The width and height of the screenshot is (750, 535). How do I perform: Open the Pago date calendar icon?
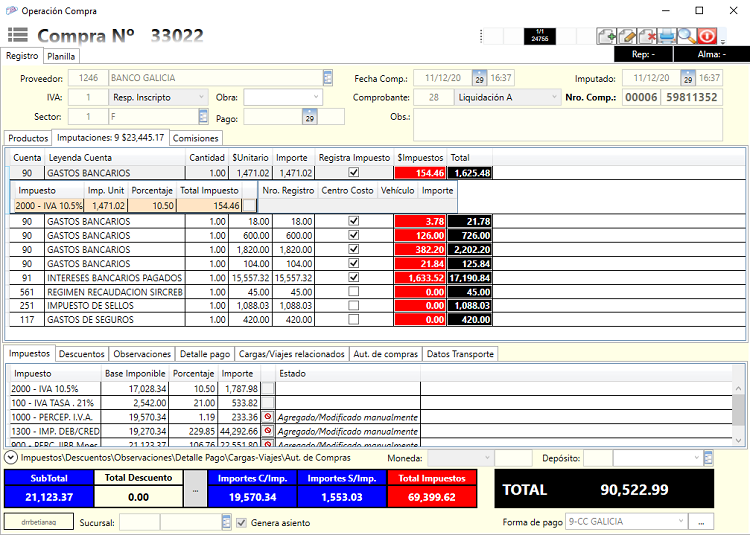point(309,117)
